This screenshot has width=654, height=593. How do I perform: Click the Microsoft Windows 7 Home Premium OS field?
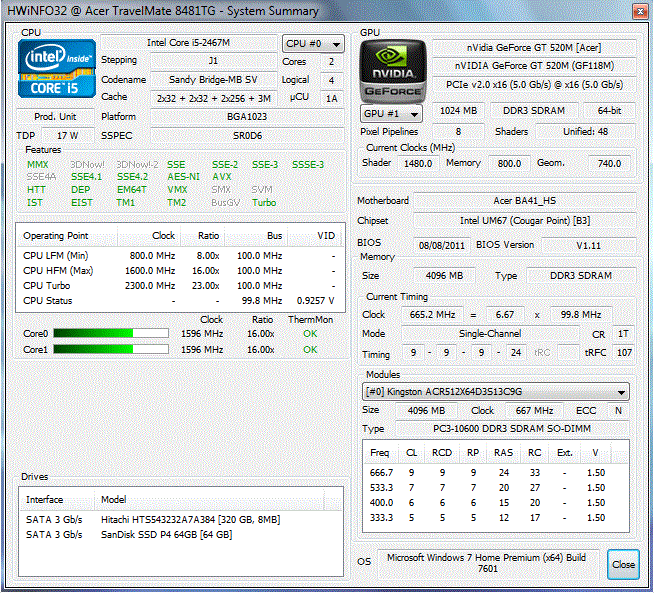point(487,563)
